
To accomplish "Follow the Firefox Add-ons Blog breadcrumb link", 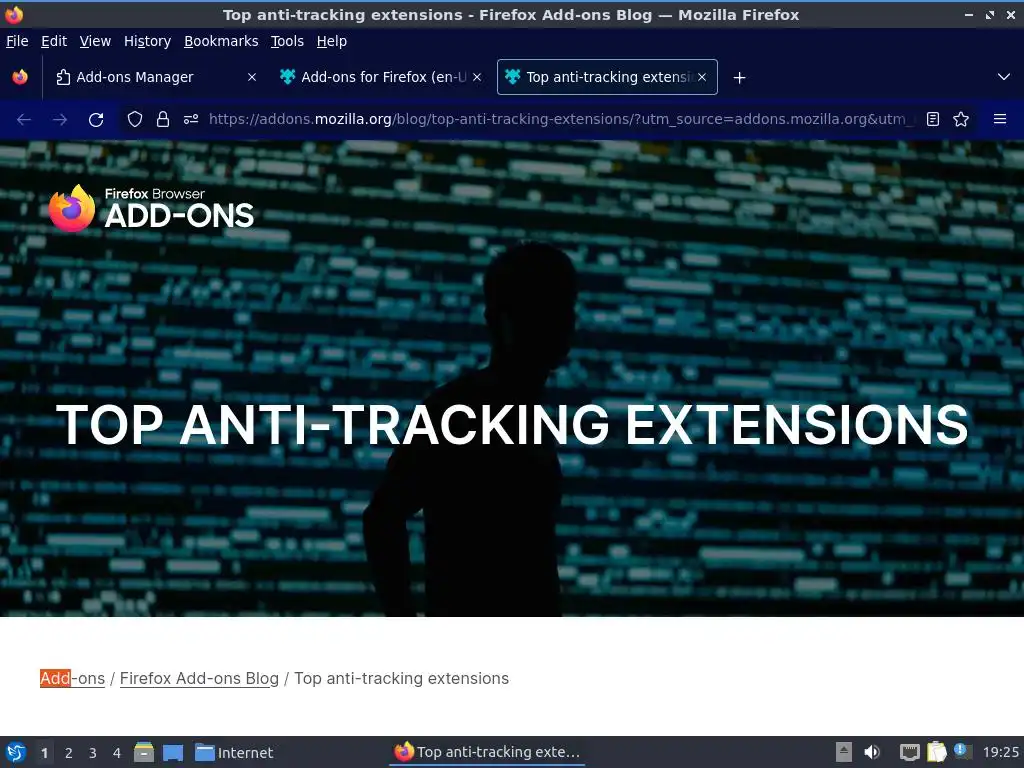I will click(x=199, y=679).
